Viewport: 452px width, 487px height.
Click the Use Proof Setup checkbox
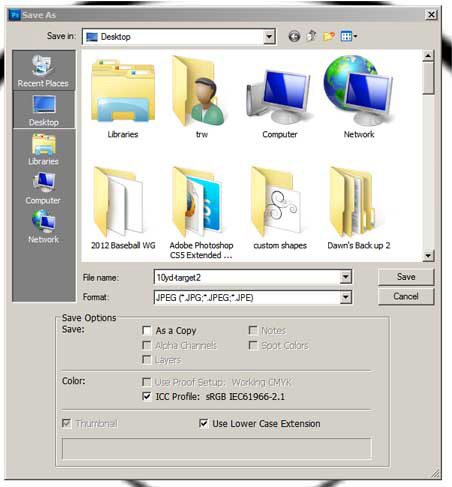[x=147, y=382]
